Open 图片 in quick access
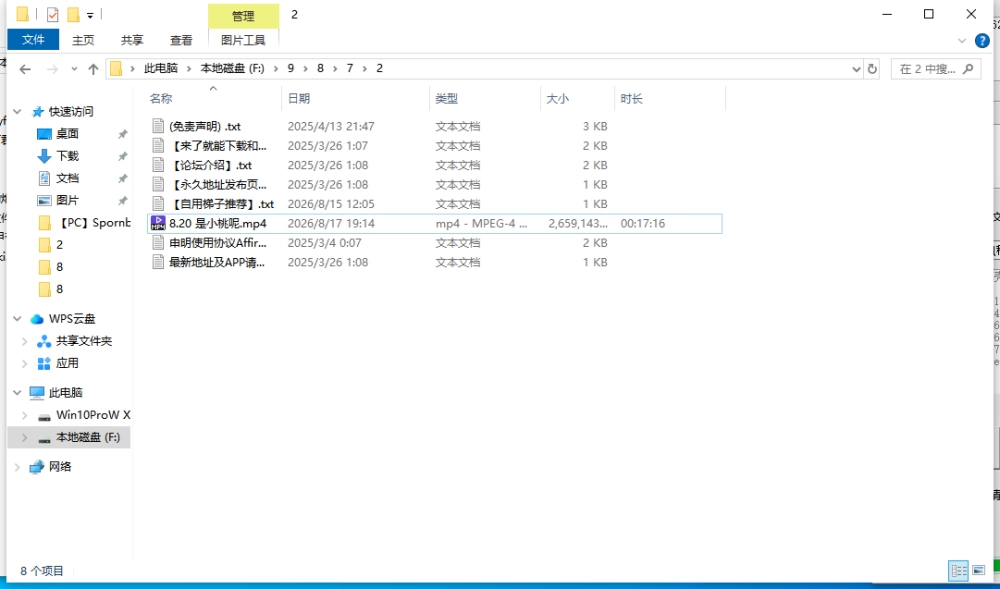This screenshot has width=1000, height=589. coord(67,201)
